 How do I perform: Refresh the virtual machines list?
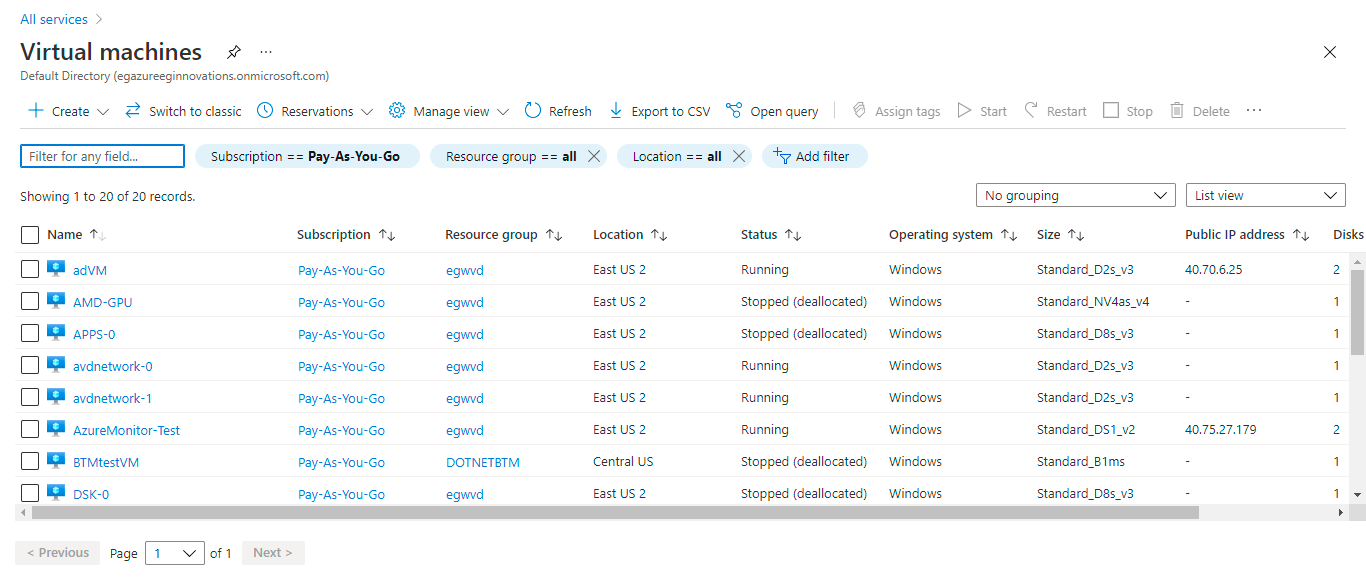[558, 111]
